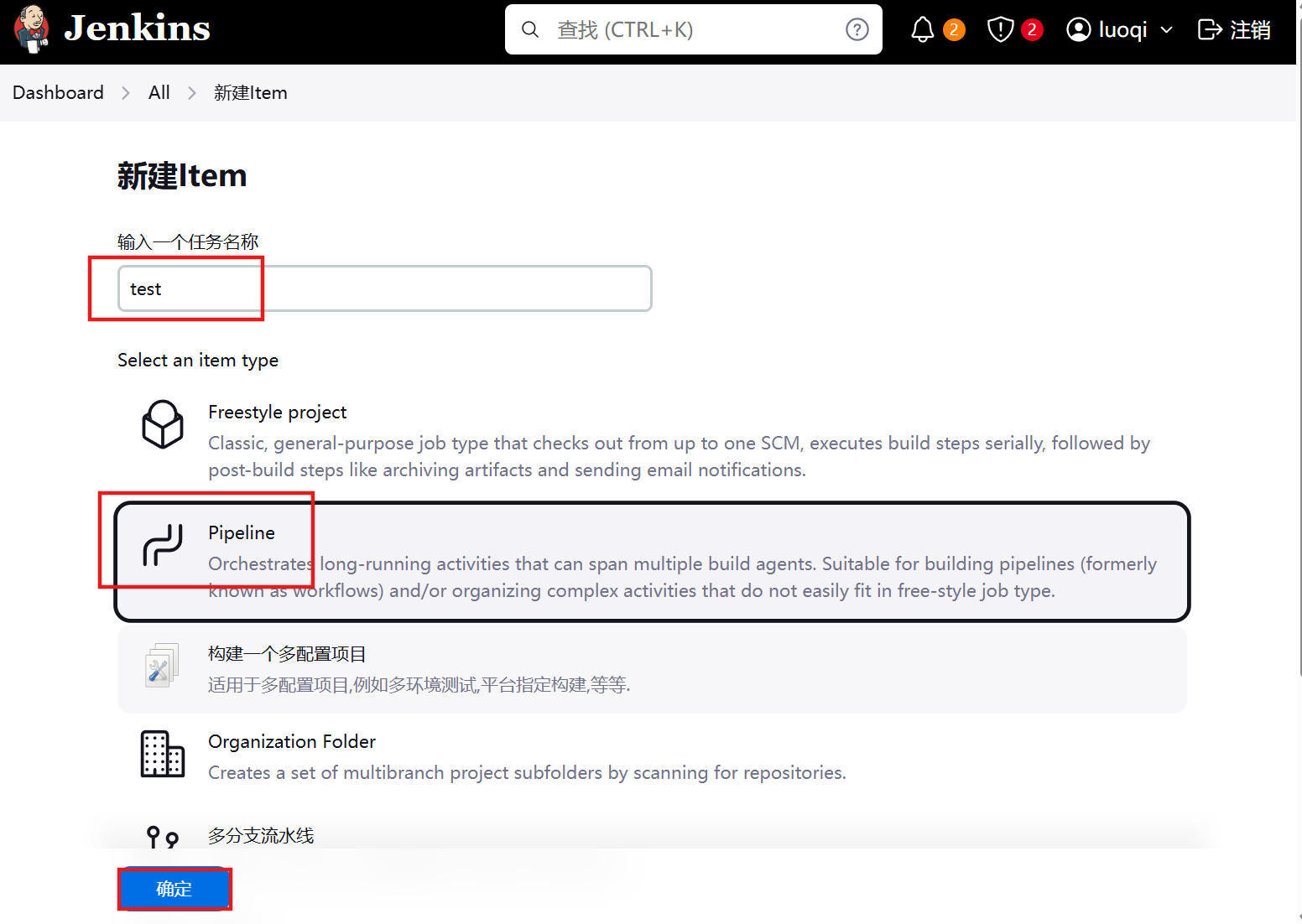
Task: Click the Freestyle project description text
Action: (x=679, y=456)
